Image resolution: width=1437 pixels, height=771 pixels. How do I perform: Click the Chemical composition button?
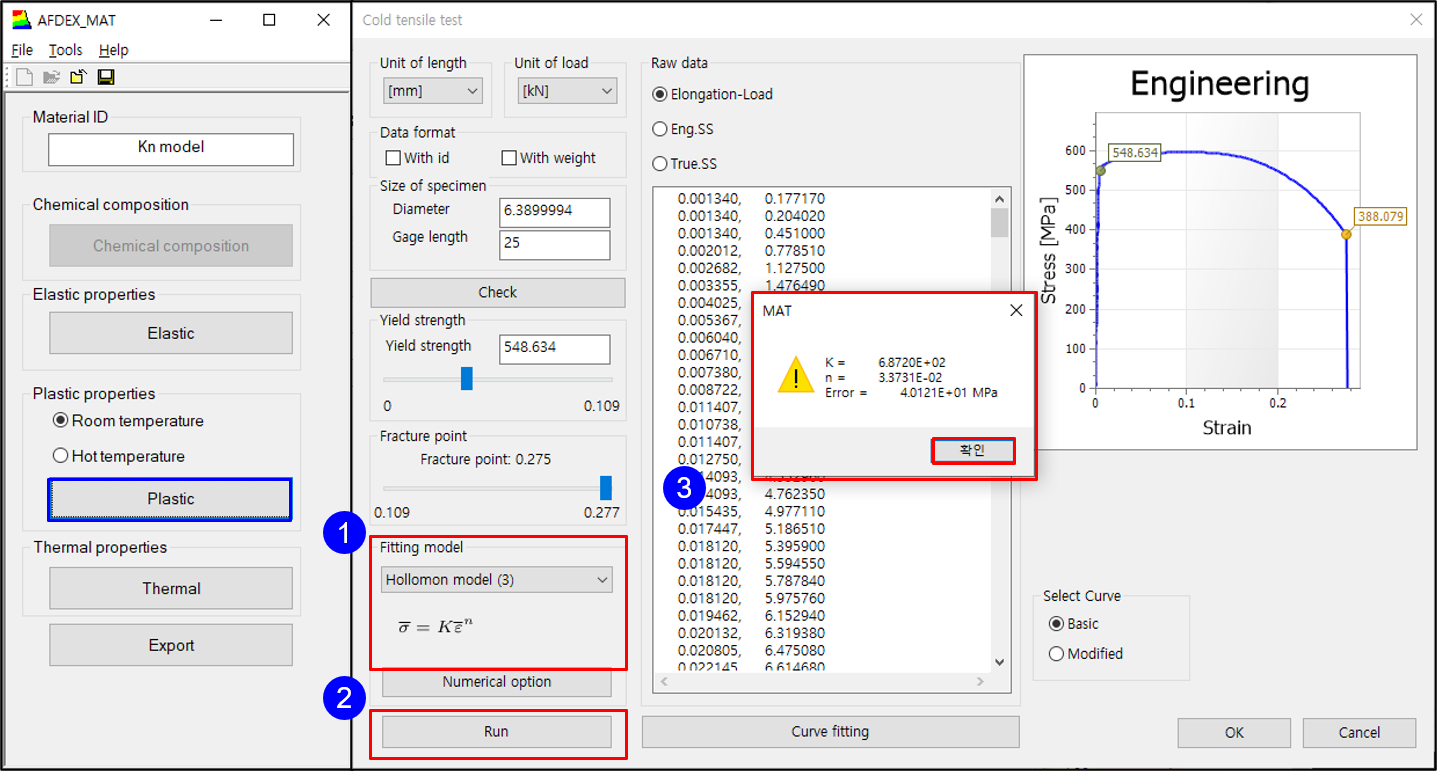pos(171,246)
